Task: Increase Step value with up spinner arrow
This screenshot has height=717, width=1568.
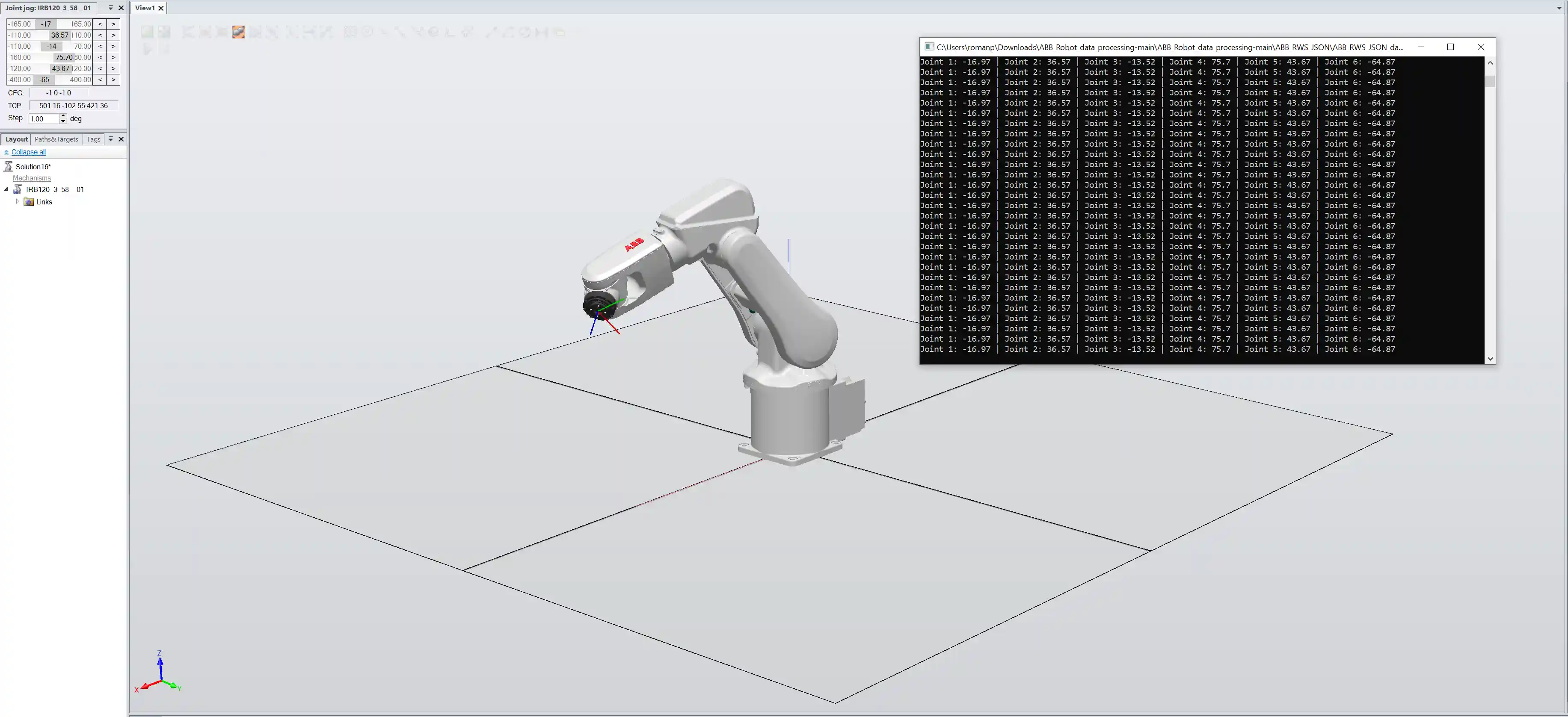Action: pyautogui.click(x=63, y=115)
